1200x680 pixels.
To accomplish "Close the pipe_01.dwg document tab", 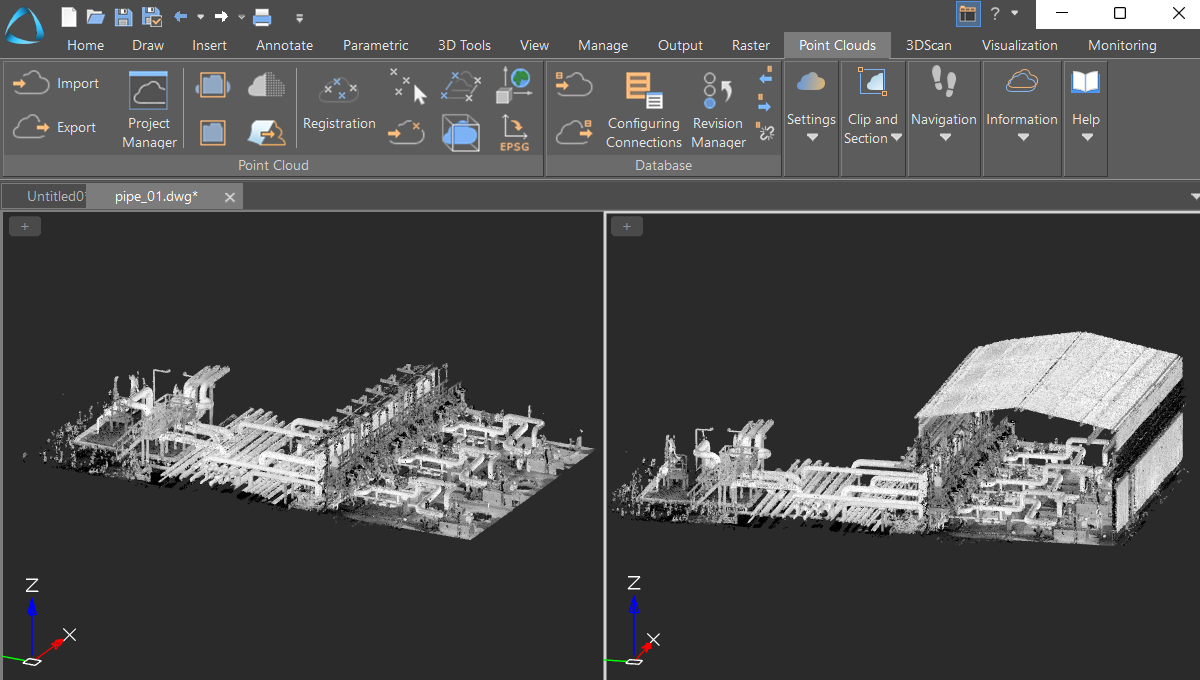I will [230, 197].
